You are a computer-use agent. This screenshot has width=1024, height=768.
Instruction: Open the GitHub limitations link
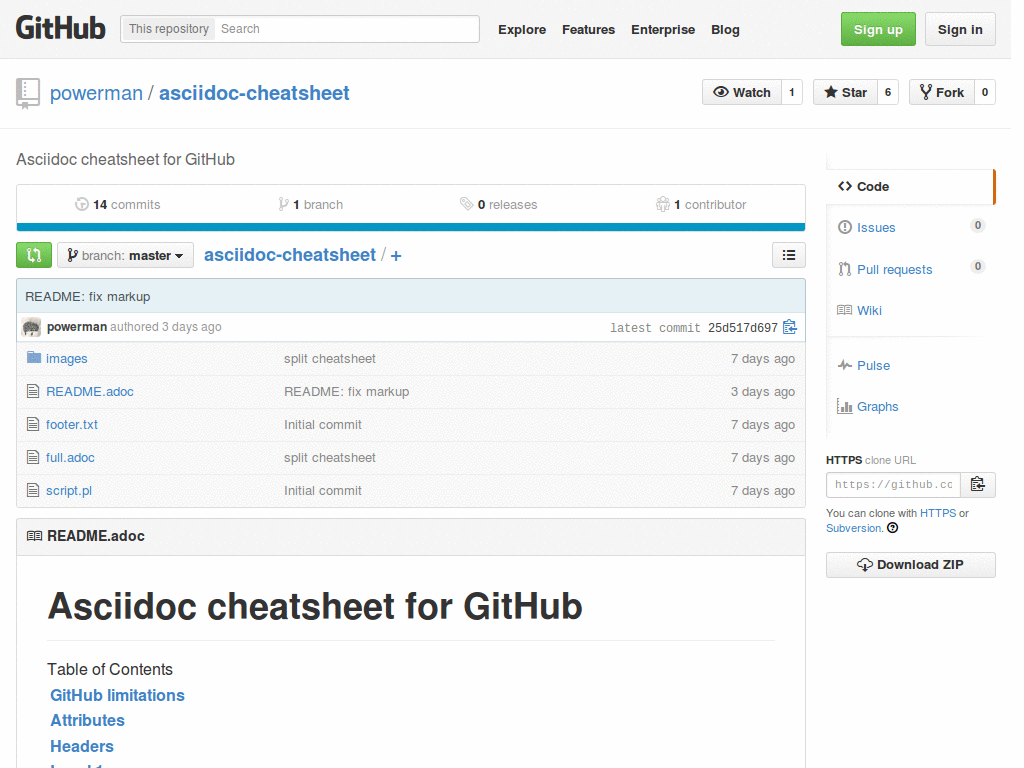point(116,695)
